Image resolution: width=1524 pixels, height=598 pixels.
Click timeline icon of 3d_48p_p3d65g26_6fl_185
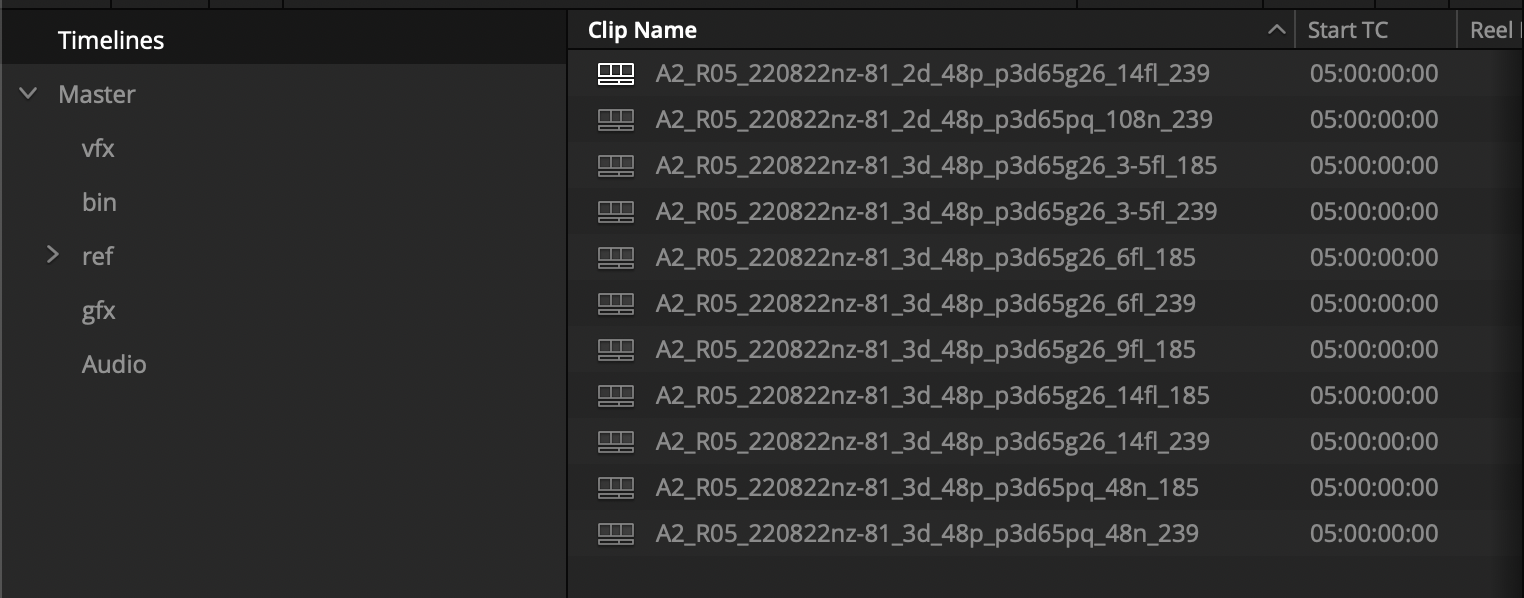coord(616,257)
